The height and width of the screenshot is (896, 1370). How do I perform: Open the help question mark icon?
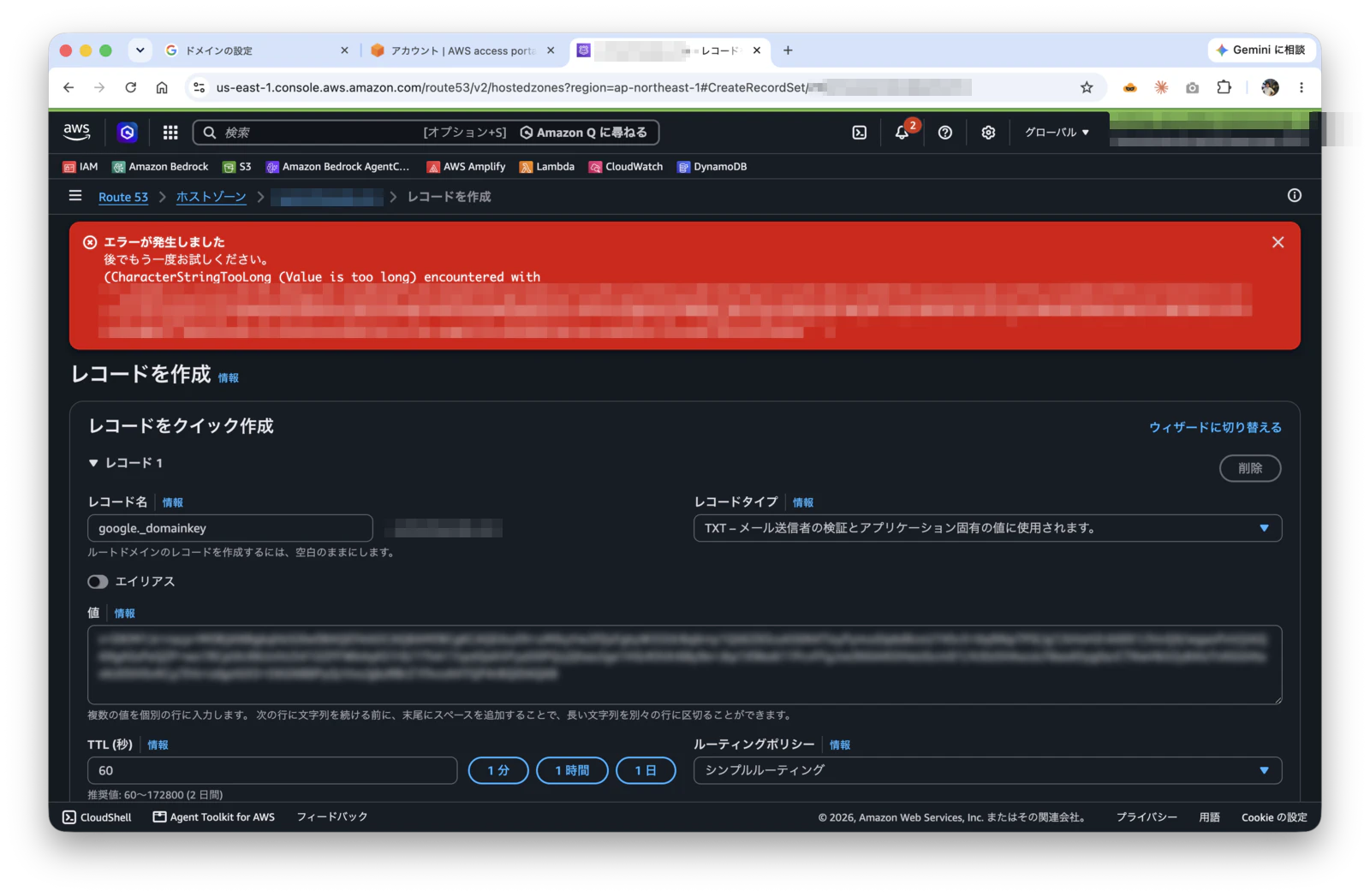coord(945,132)
